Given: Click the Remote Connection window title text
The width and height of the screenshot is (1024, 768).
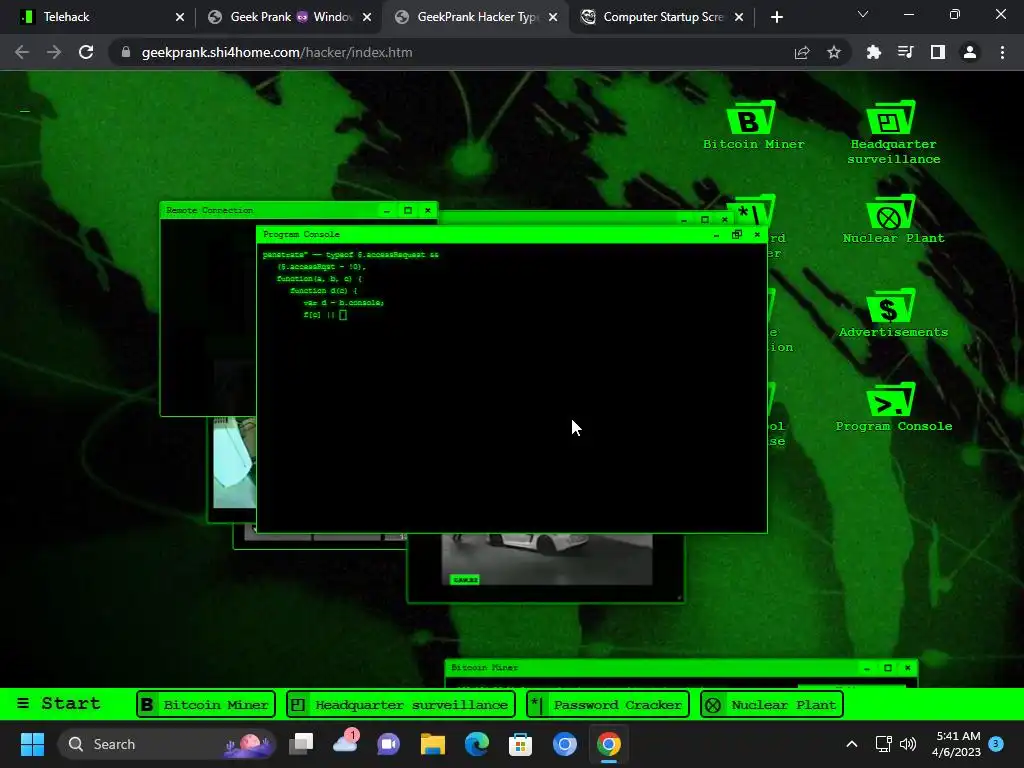Looking at the screenshot, I should [x=210, y=210].
